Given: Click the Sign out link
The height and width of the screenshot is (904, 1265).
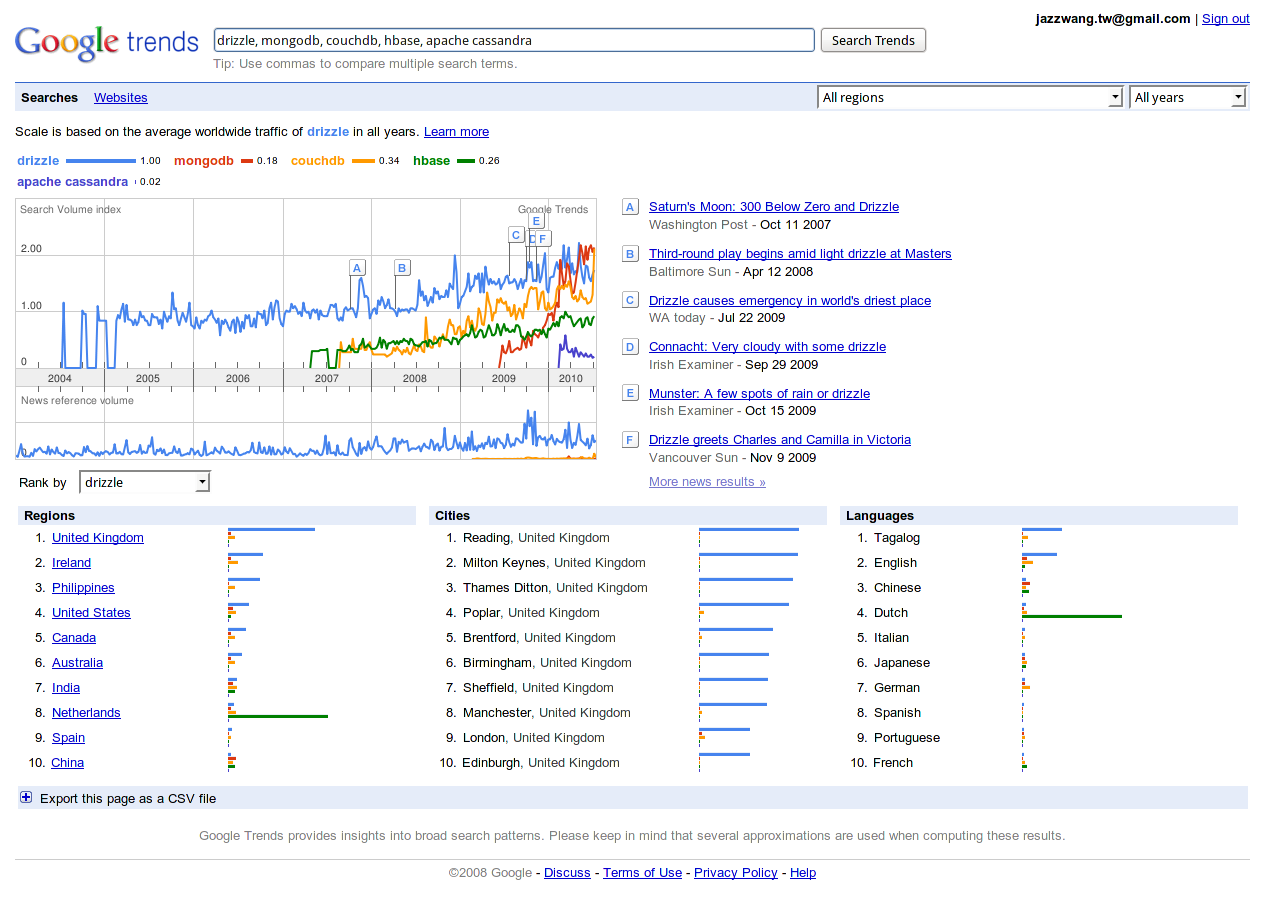Looking at the screenshot, I should 1226,18.
